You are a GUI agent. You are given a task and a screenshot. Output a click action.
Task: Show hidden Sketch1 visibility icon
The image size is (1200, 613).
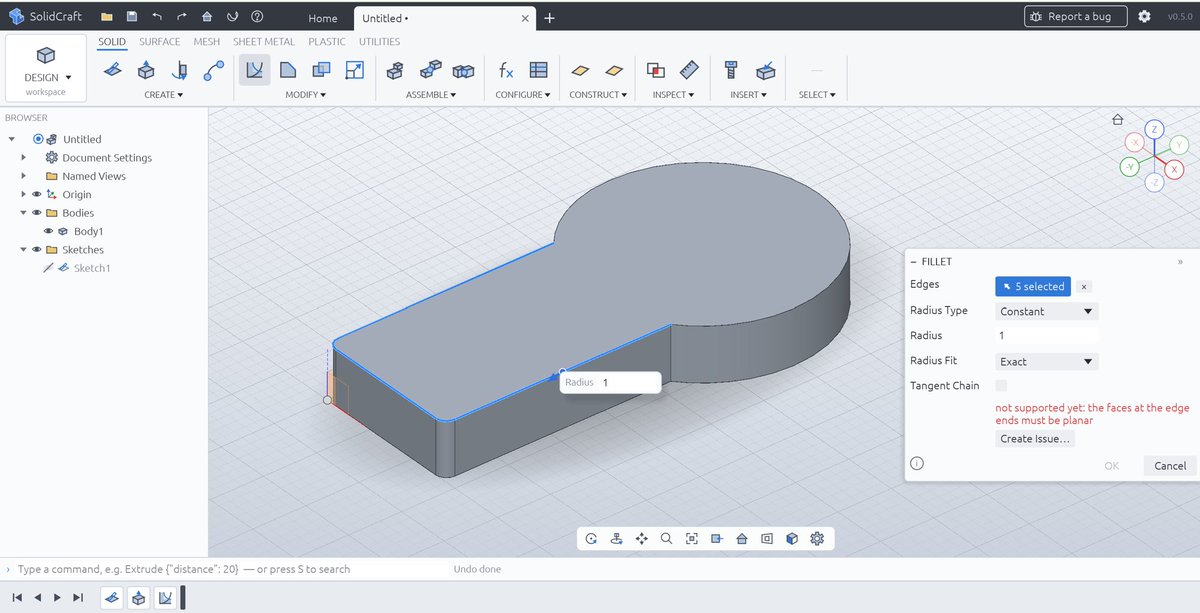47,268
